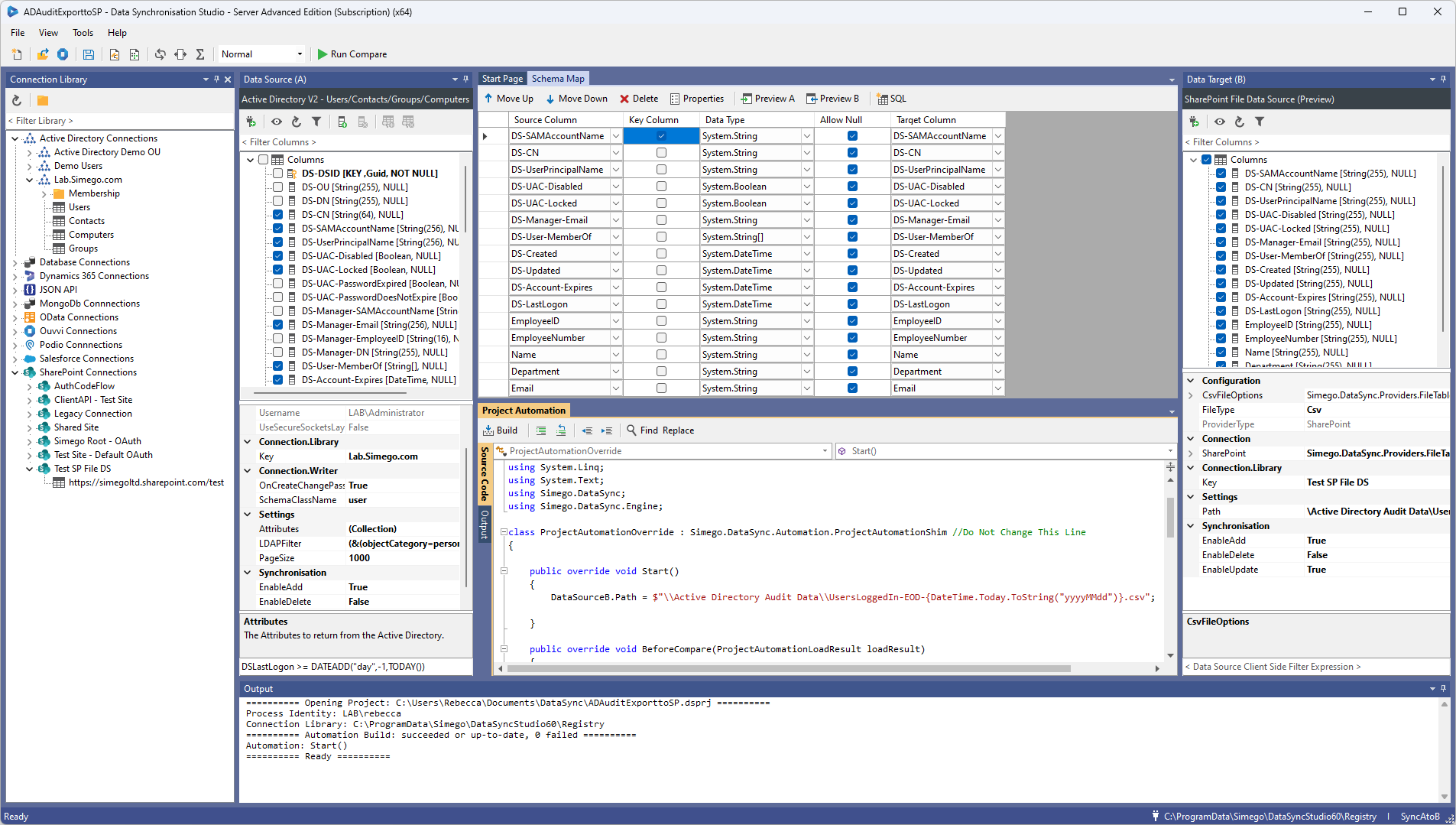Pin the Data Target (B) panel

point(1443,79)
